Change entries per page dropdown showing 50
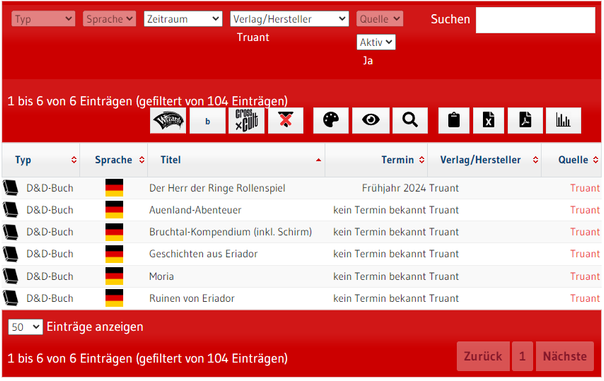604x381 pixels. (25, 327)
